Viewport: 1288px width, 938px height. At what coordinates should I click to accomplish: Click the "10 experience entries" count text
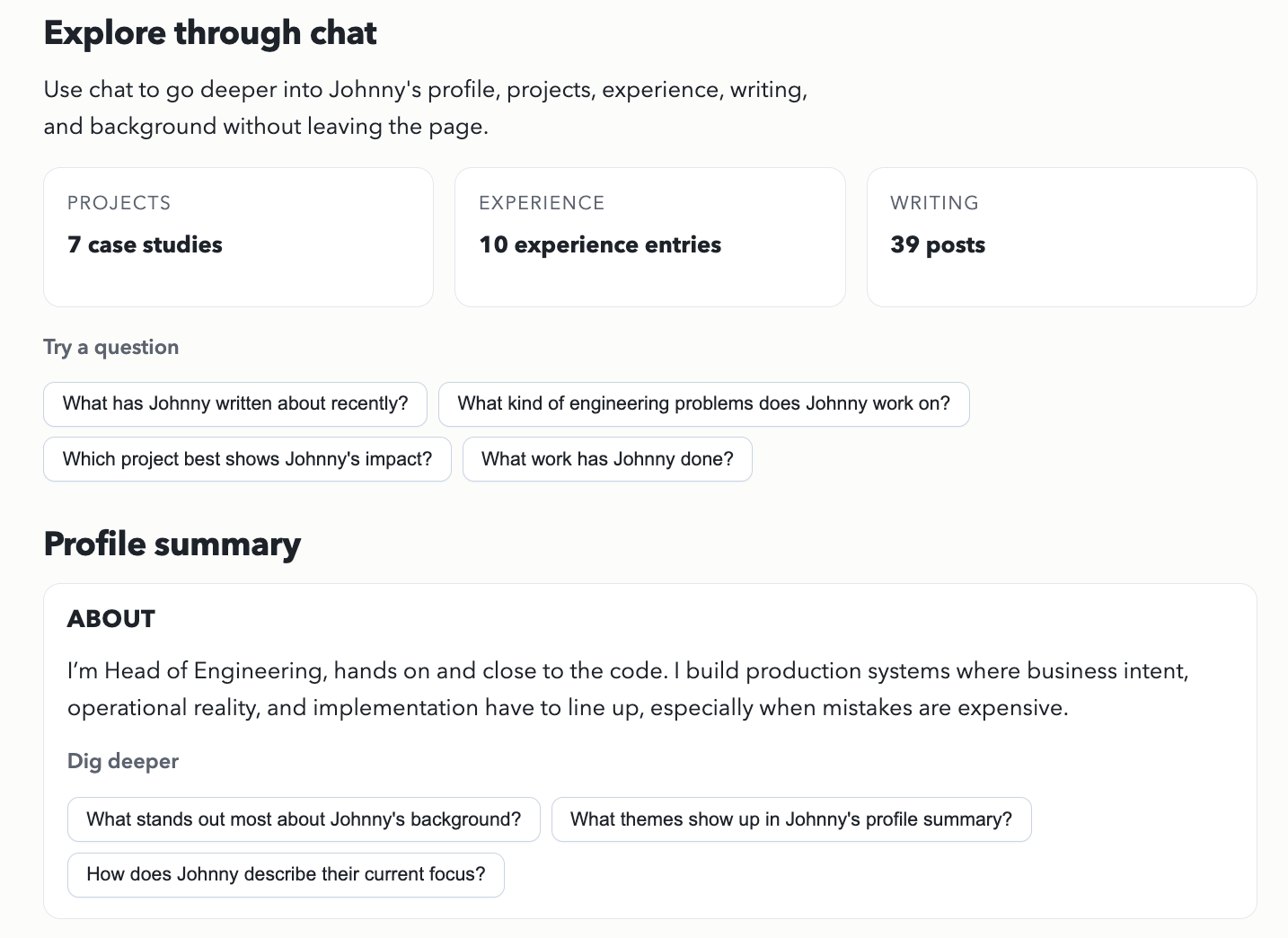point(600,244)
